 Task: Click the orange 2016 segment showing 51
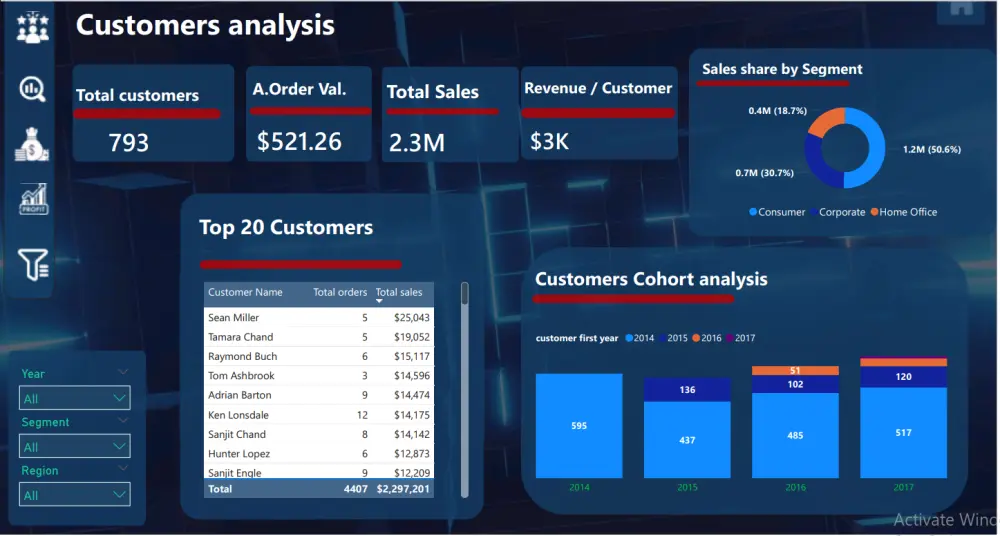click(x=795, y=371)
